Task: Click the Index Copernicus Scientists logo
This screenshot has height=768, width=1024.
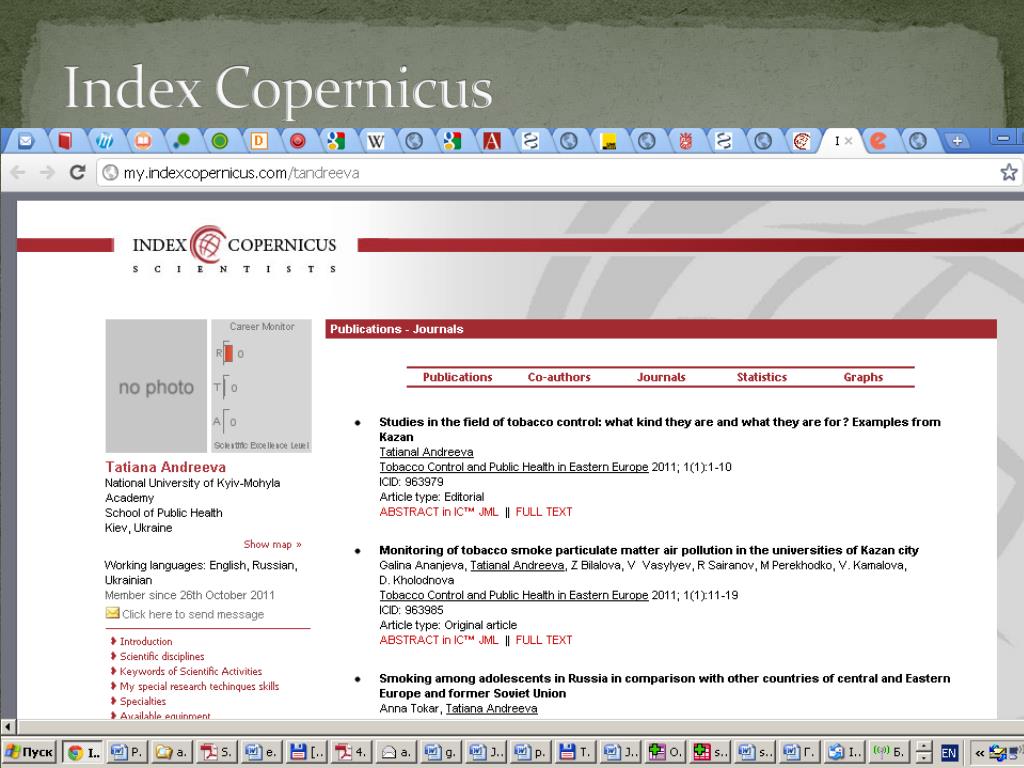Action: point(234,249)
